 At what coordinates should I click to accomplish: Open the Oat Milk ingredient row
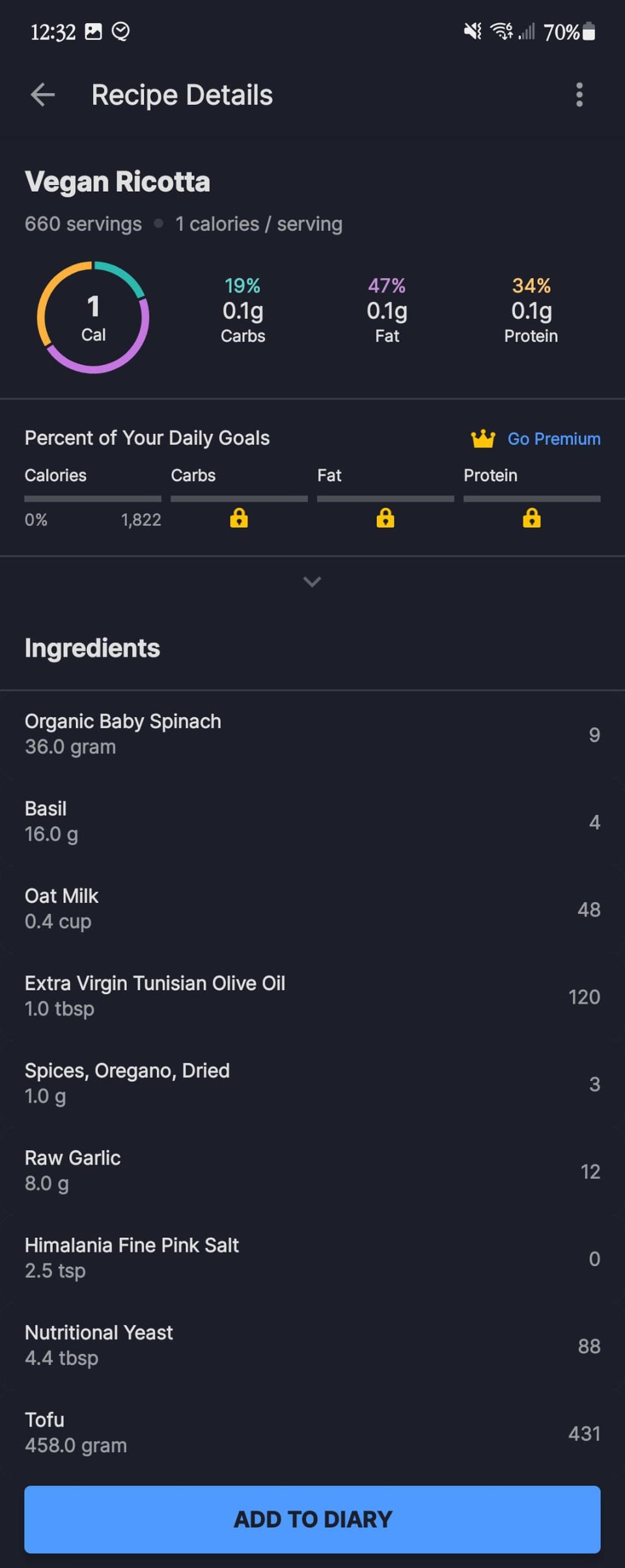312,909
